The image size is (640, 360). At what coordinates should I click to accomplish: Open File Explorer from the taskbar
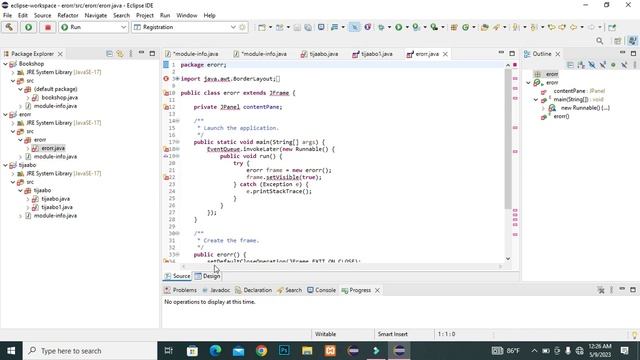pos(307,351)
